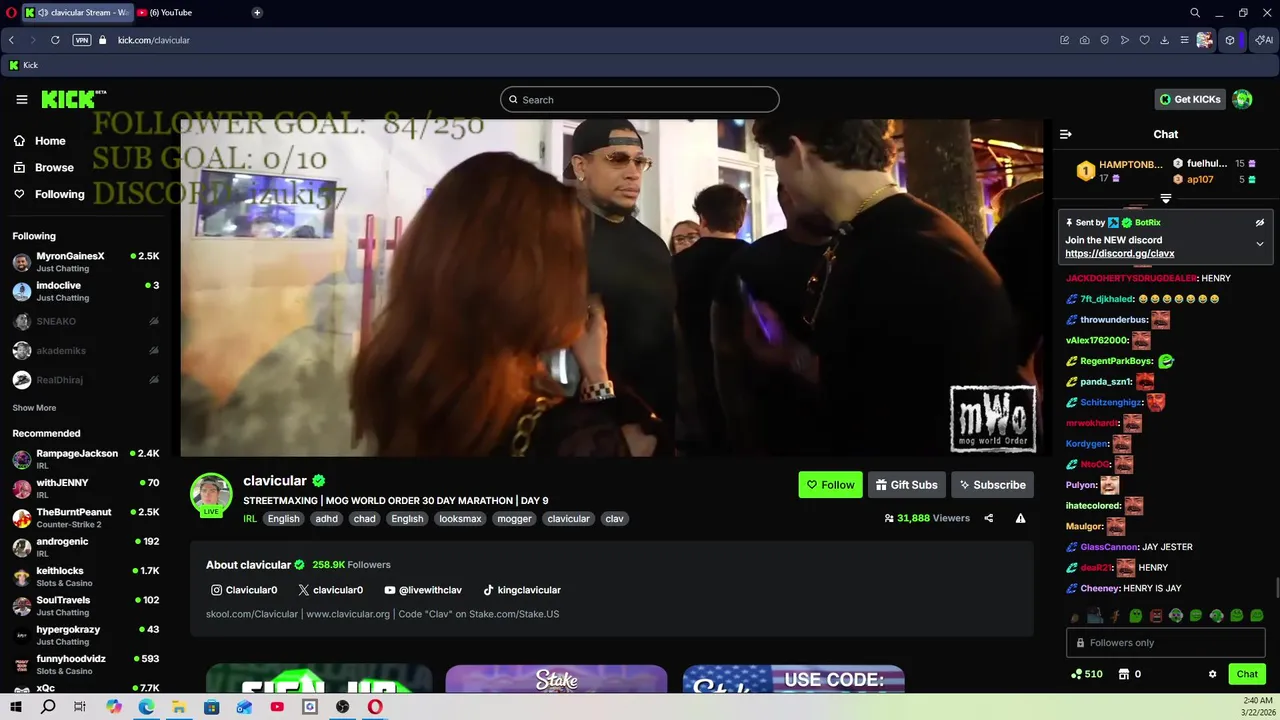The width and height of the screenshot is (1280, 720).
Task: Open Microsoft Edge from taskbar
Action: coord(146,707)
